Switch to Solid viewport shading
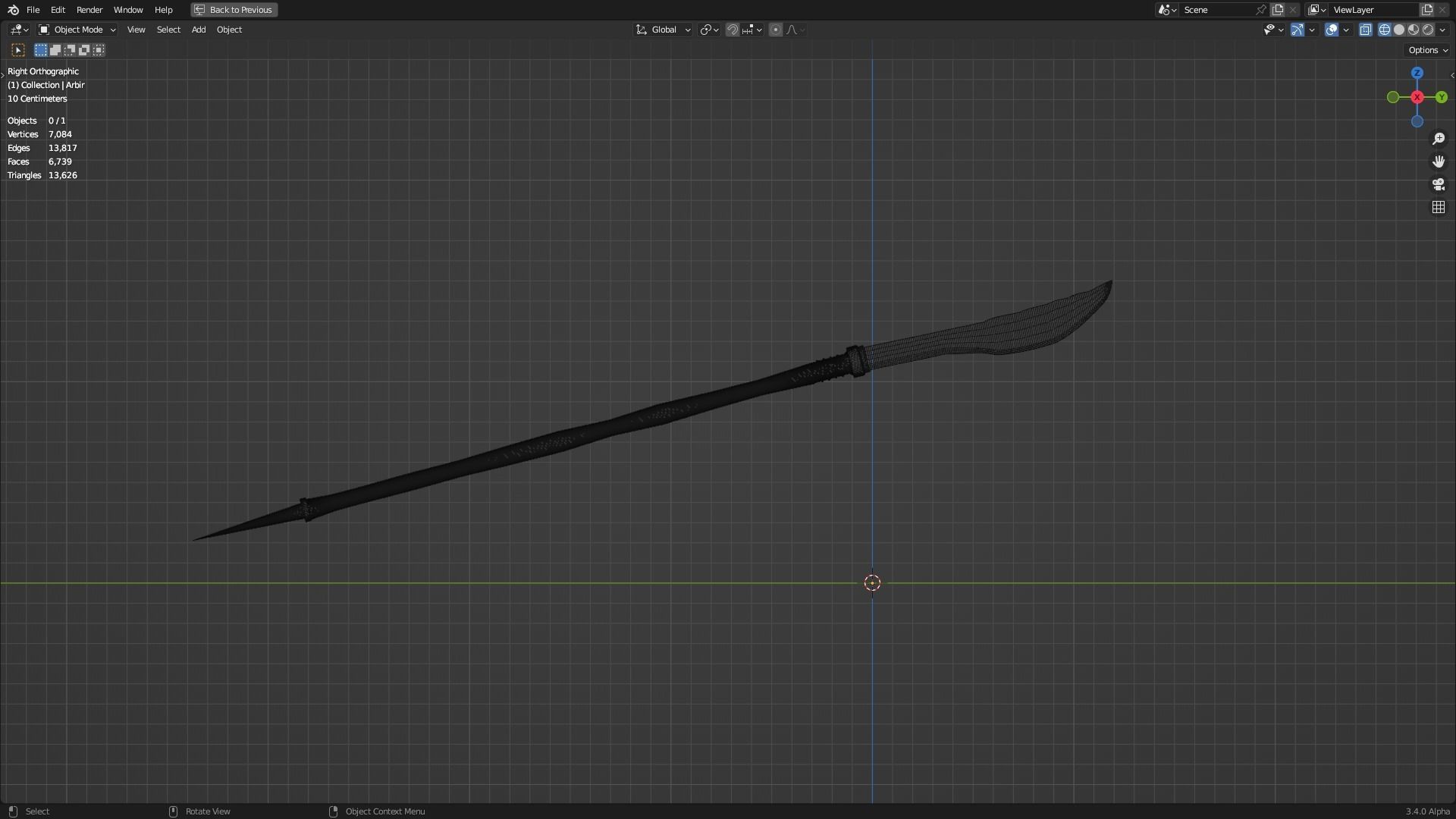This screenshot has width=1456, height=819. (x=1399, y=30)
